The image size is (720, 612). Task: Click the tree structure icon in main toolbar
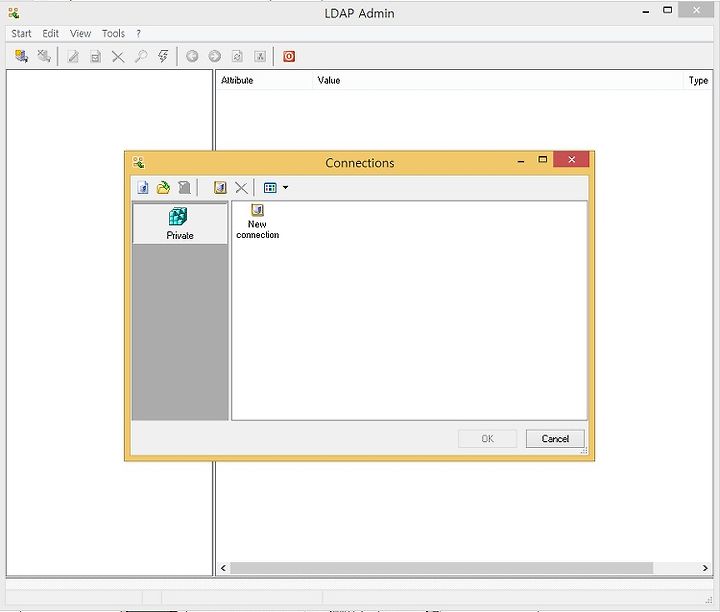260,56
